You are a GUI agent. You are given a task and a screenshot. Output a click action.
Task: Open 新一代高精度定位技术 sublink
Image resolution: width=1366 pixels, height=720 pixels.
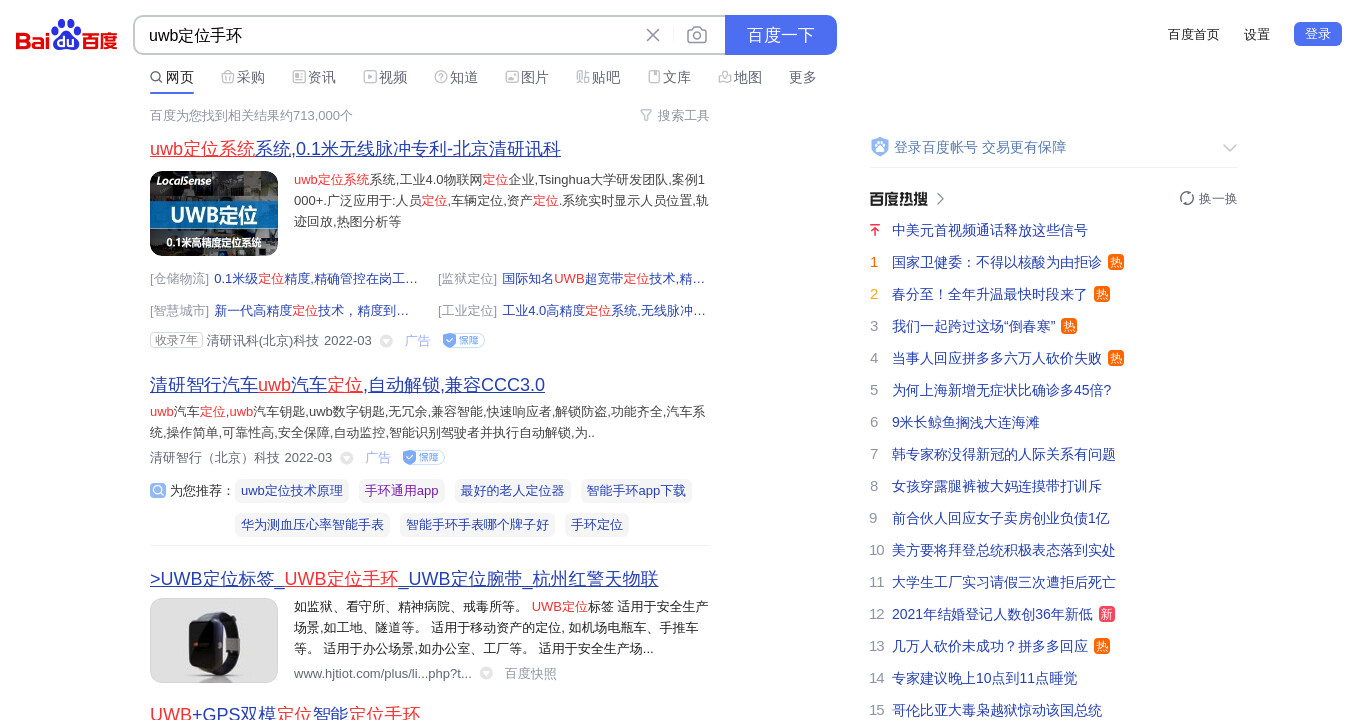click(312, 311)
